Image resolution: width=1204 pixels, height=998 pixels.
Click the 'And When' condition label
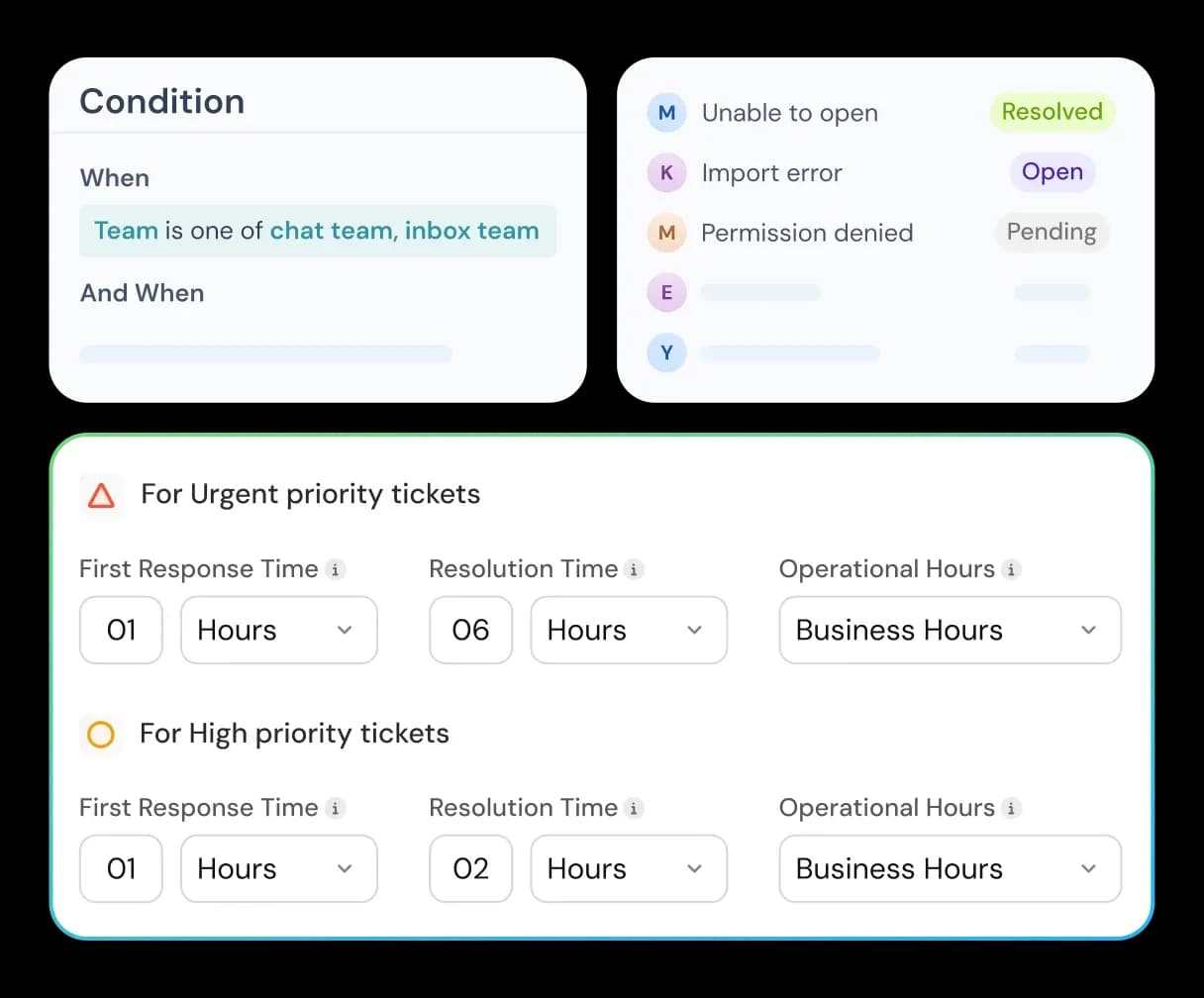click(142, 293)
